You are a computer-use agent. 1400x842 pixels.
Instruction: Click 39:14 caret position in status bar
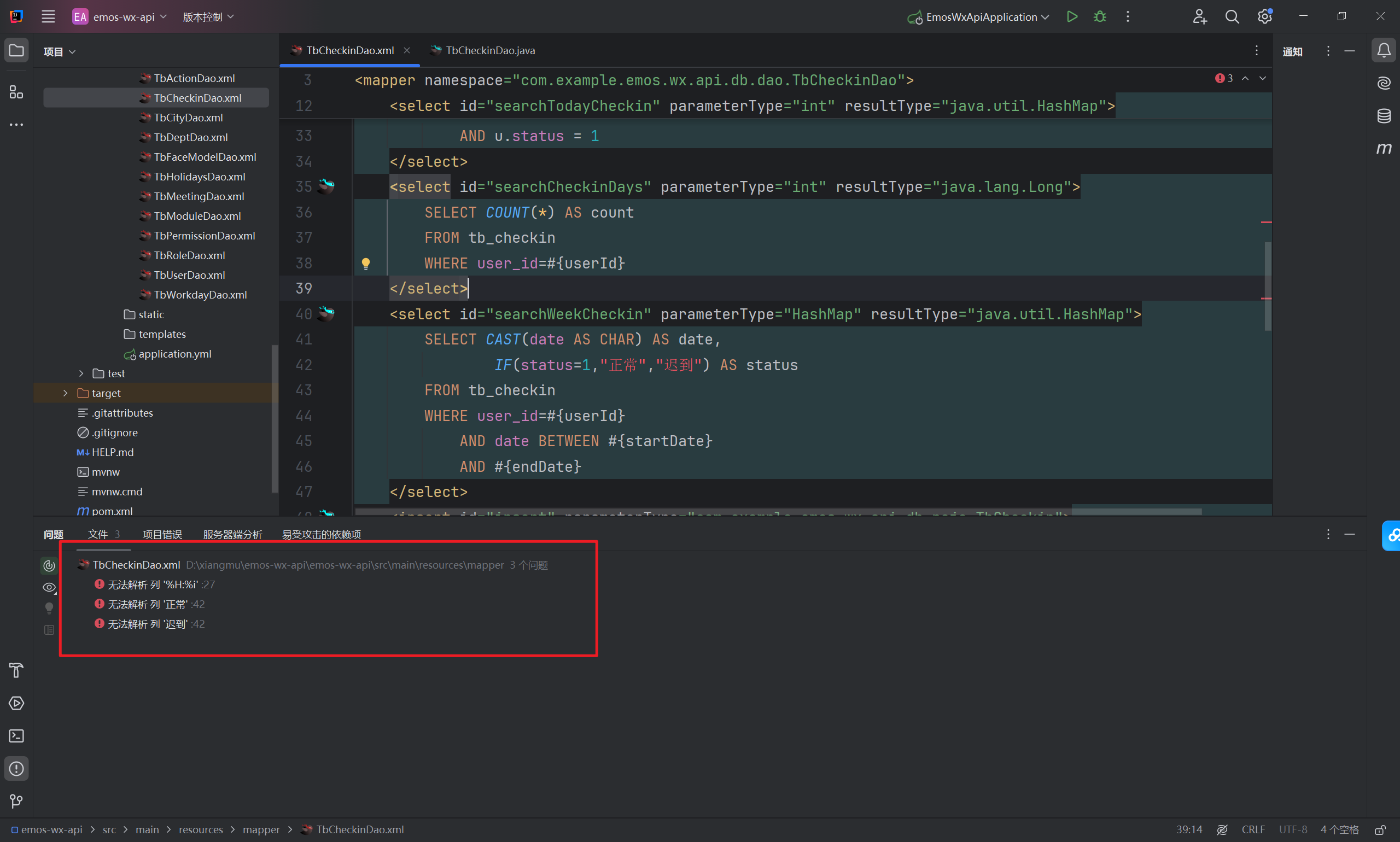(x=1189, y=829)
